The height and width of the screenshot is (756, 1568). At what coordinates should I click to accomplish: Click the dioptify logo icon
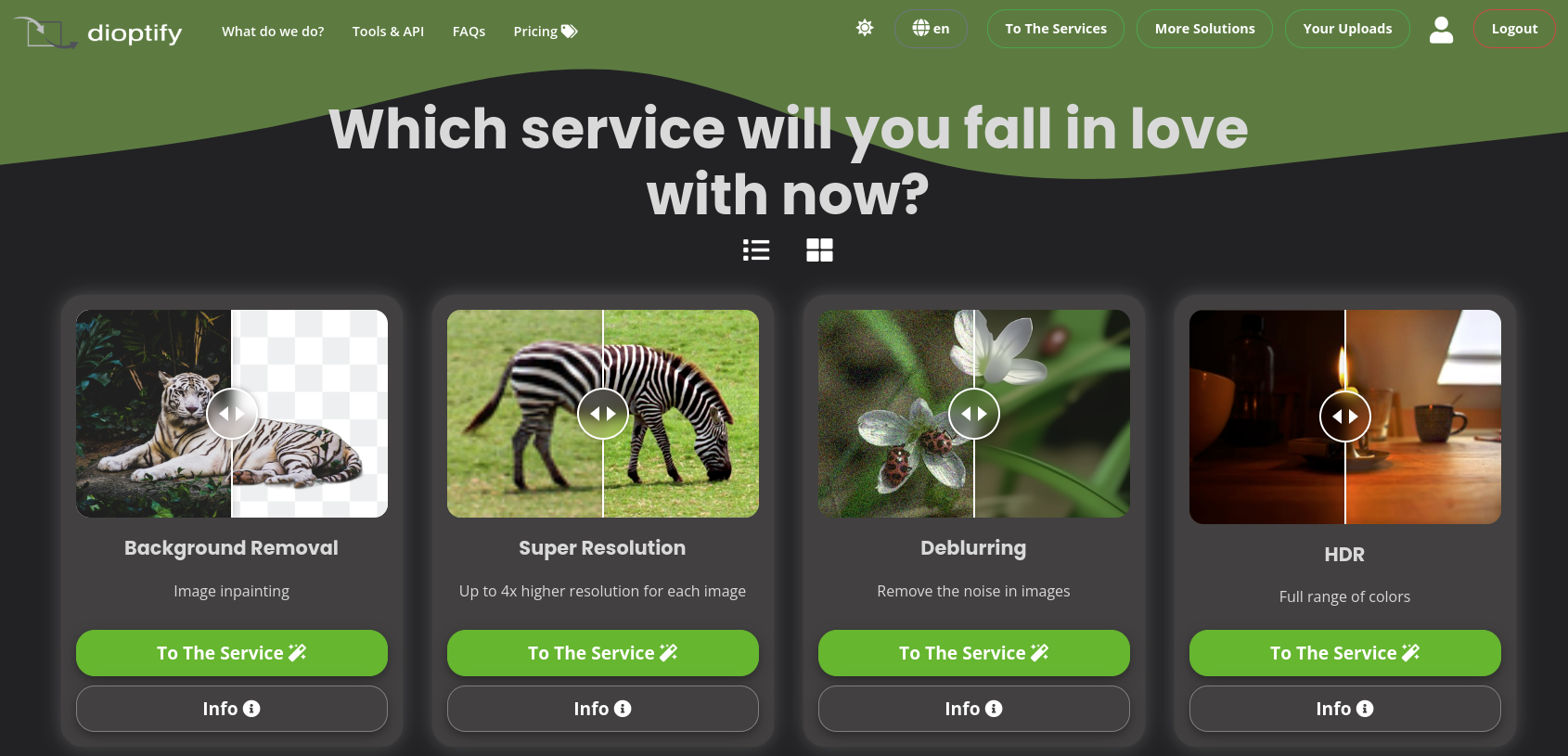coord(45,32)
